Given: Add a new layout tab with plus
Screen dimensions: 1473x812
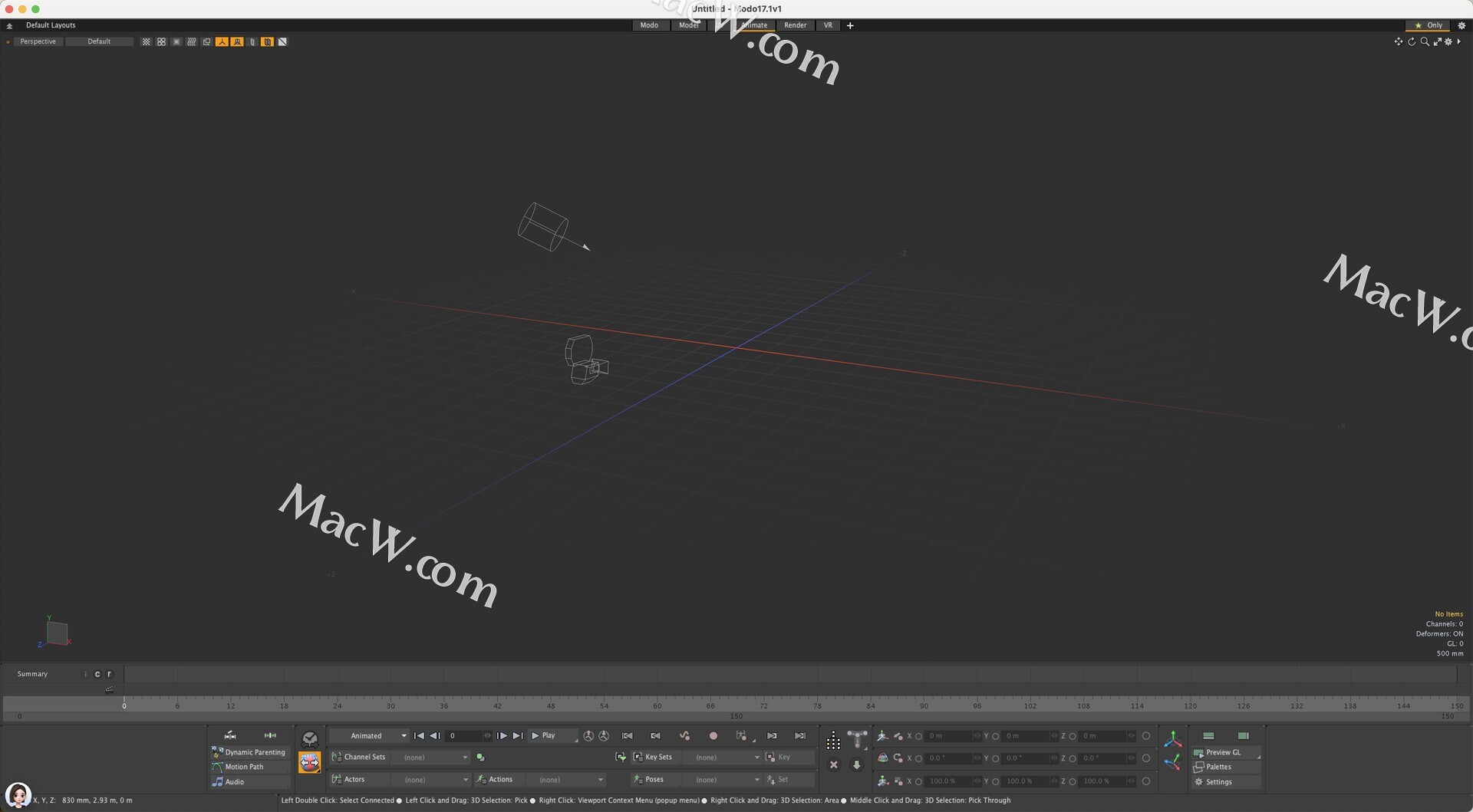Looking at the screenshot, I should pyautogui.click(x=850, y=25).
